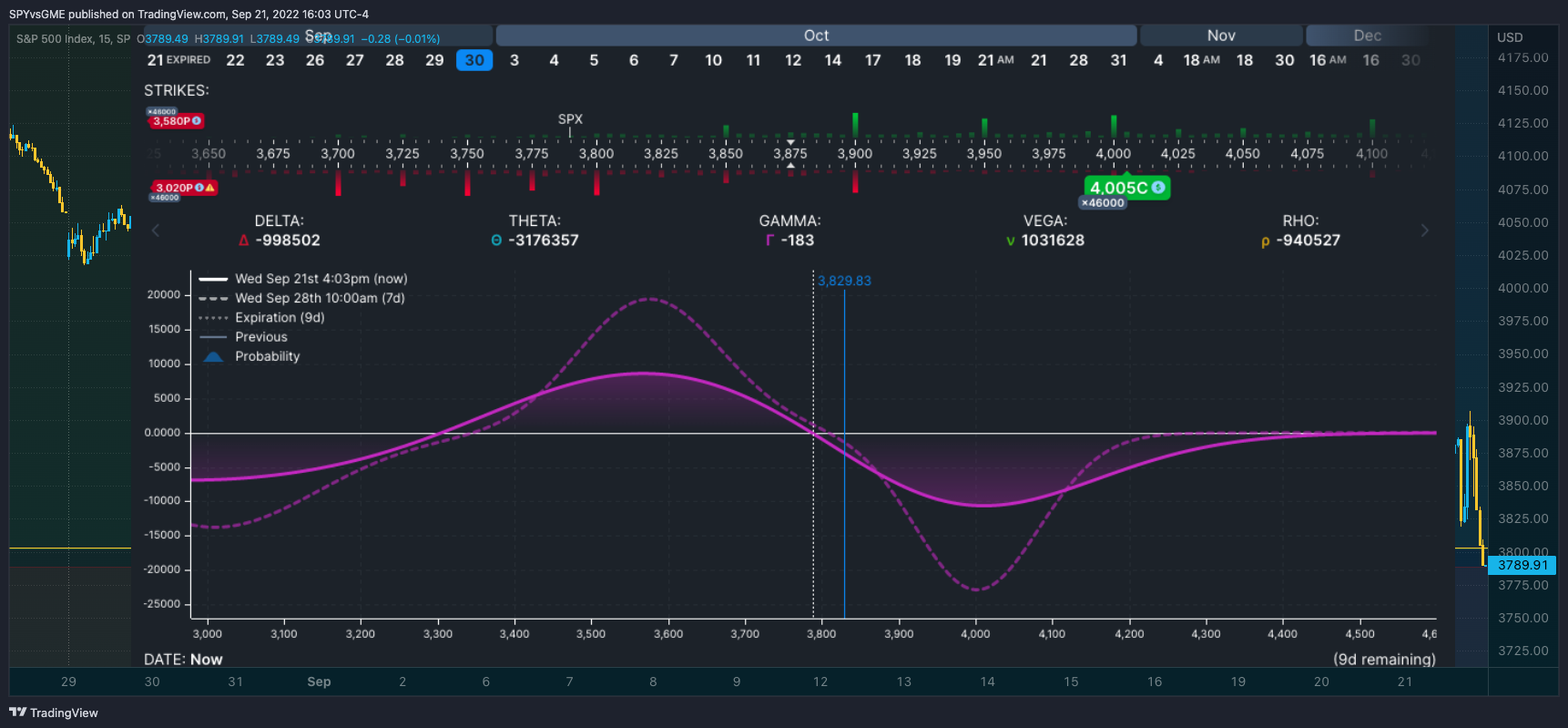Click the SPX price marker above strikes
1568x728 pixels.
click(570, 119)
